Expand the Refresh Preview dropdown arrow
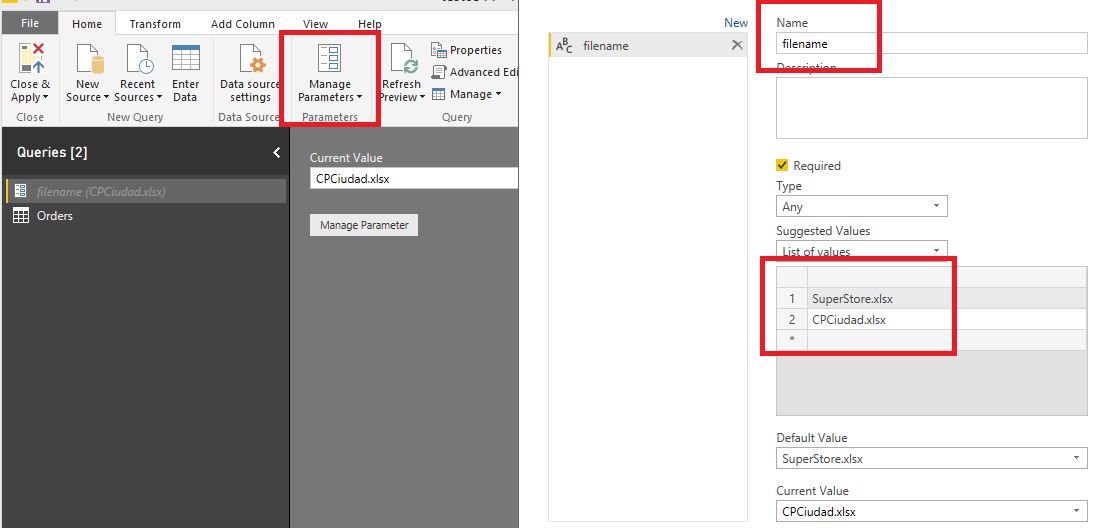Viewport: 1117px width, 528px height. 422,98
